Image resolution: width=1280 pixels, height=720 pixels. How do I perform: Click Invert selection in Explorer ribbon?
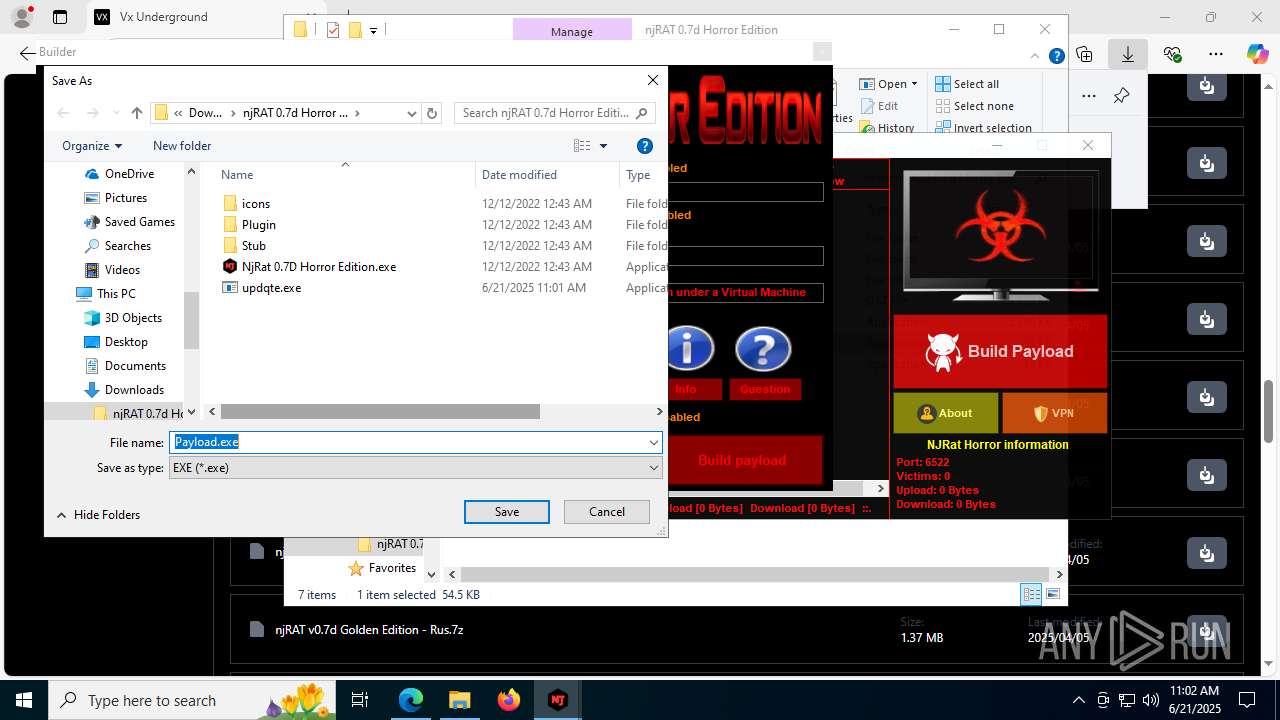pyautogui.click(x=983, y=128)
